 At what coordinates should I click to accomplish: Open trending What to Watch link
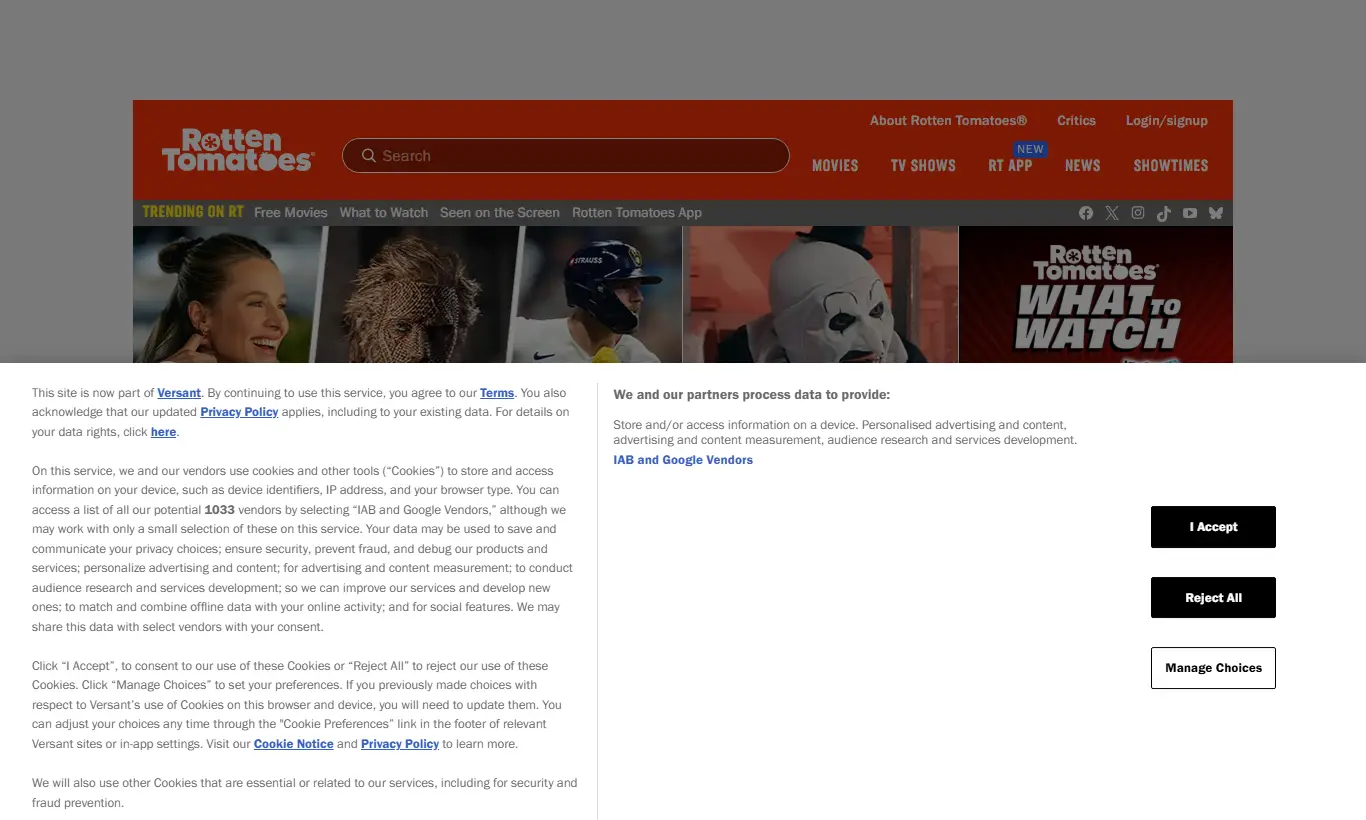(x=384, y=213)
